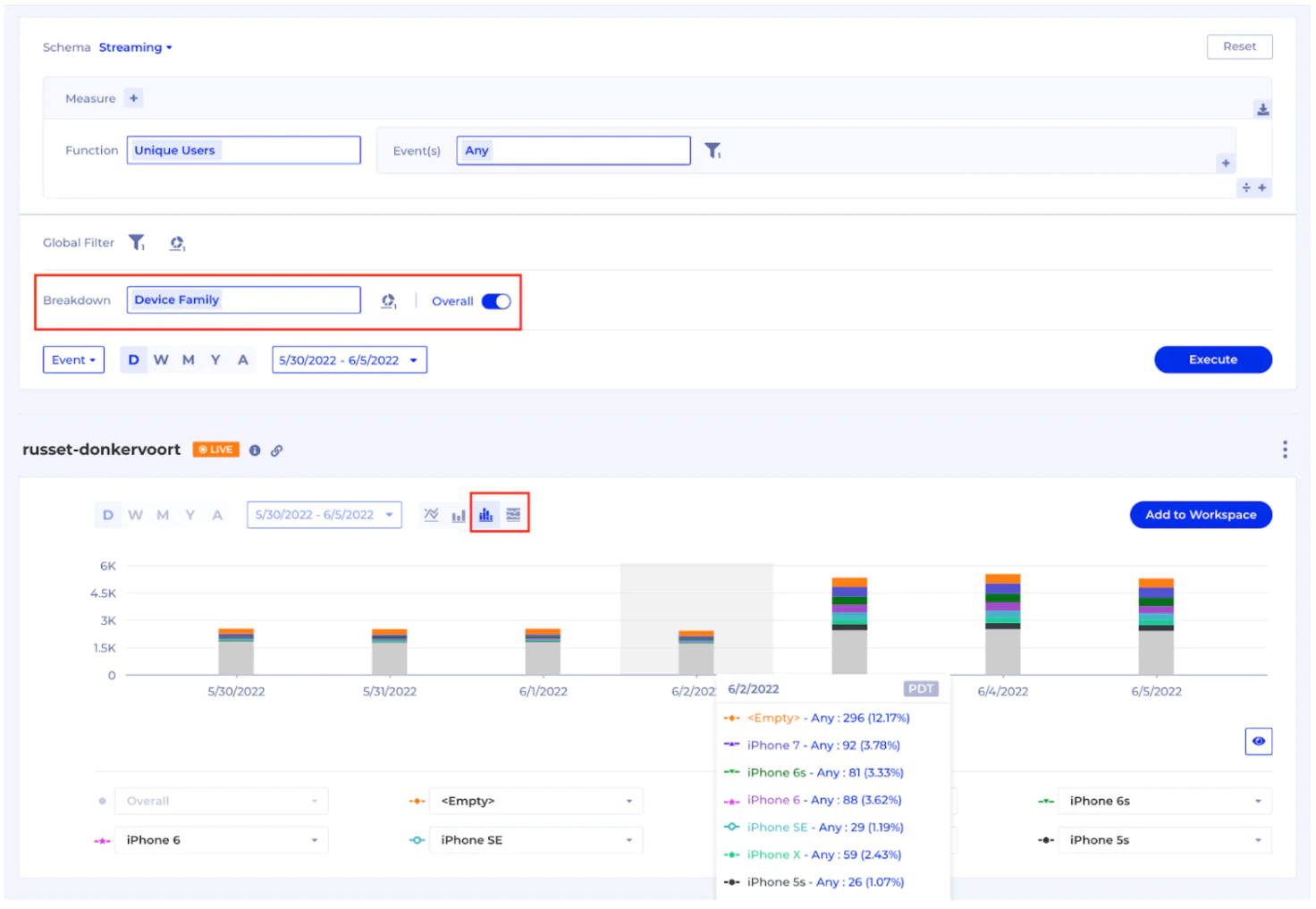Viewport: 1316px width, 909px height.
Task: Switch to the bar chart view icon
Action: [x=458, y=514]
